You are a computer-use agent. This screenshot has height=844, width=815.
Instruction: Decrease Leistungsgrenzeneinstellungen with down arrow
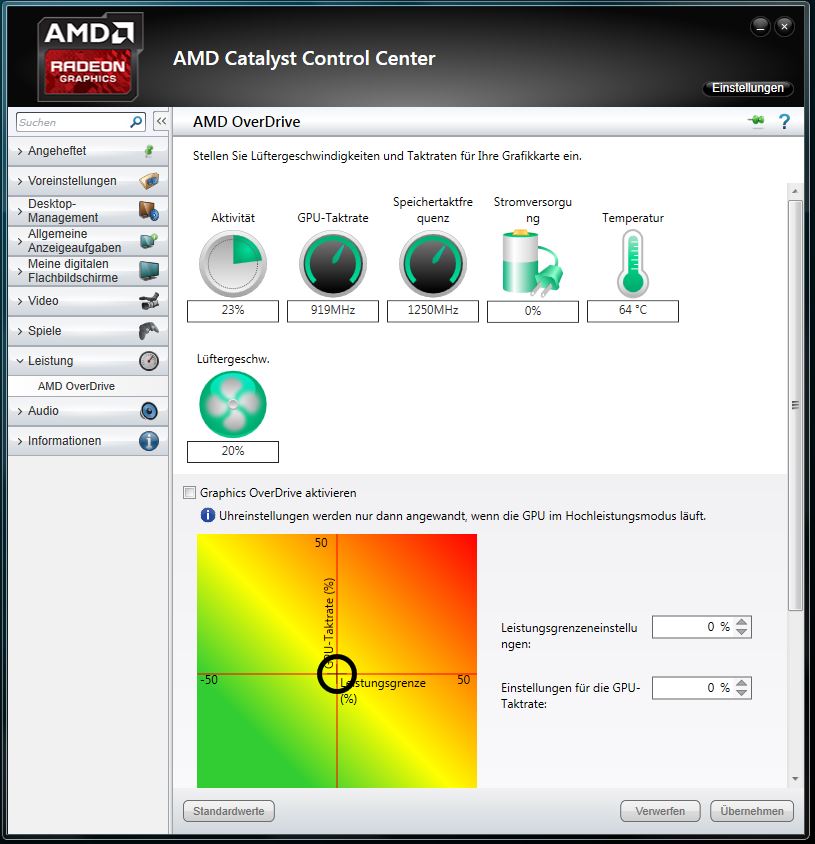point(742,632)
